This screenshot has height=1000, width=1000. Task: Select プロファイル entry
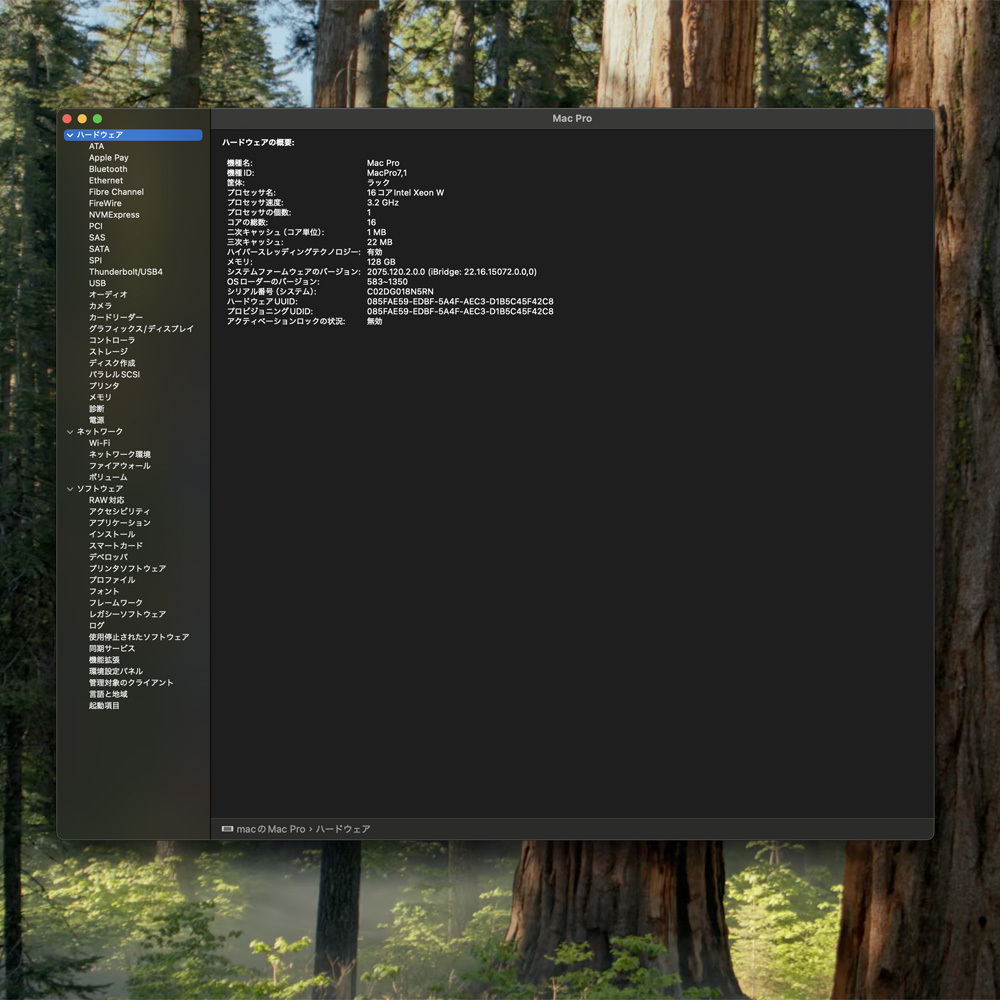112,580
